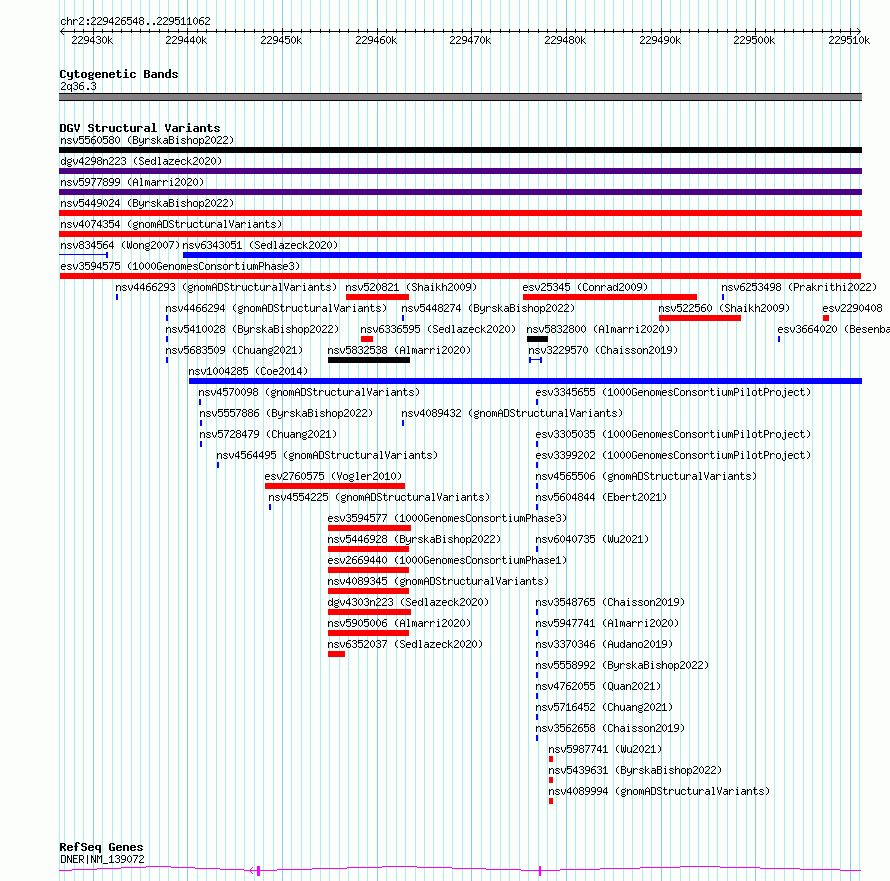Click the esv3305035 variant label
This screenshot has width=890, height=881.
[673, 434]
